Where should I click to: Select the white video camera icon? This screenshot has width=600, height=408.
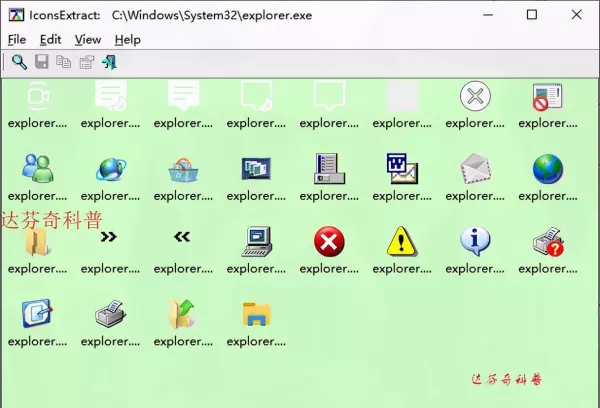click(x=38, y=96)
